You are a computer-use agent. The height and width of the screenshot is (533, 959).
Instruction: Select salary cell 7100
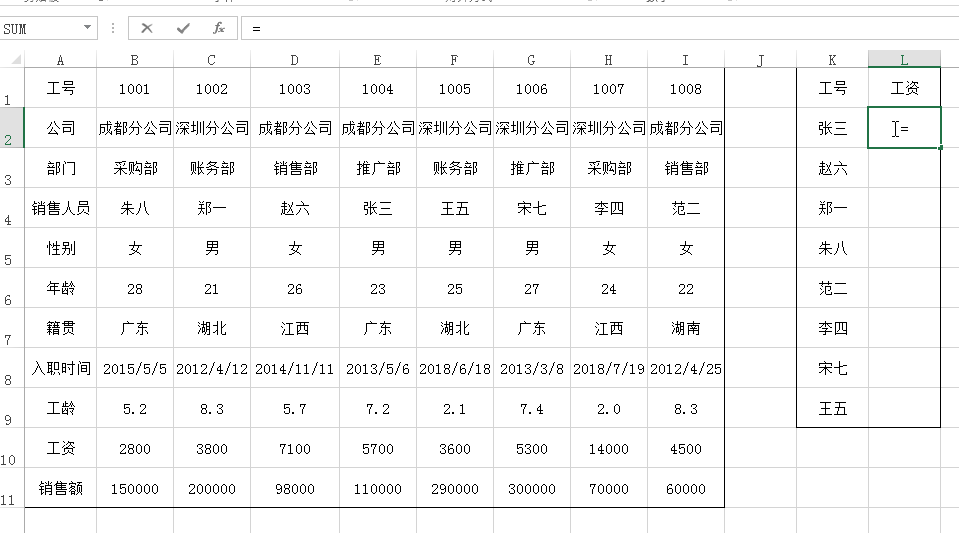(x=295, y=449)
